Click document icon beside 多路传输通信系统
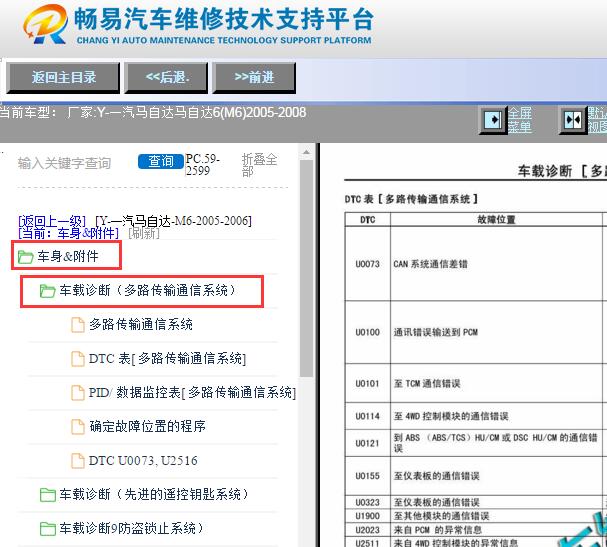 pyautogui.click(x=78, y=325)
